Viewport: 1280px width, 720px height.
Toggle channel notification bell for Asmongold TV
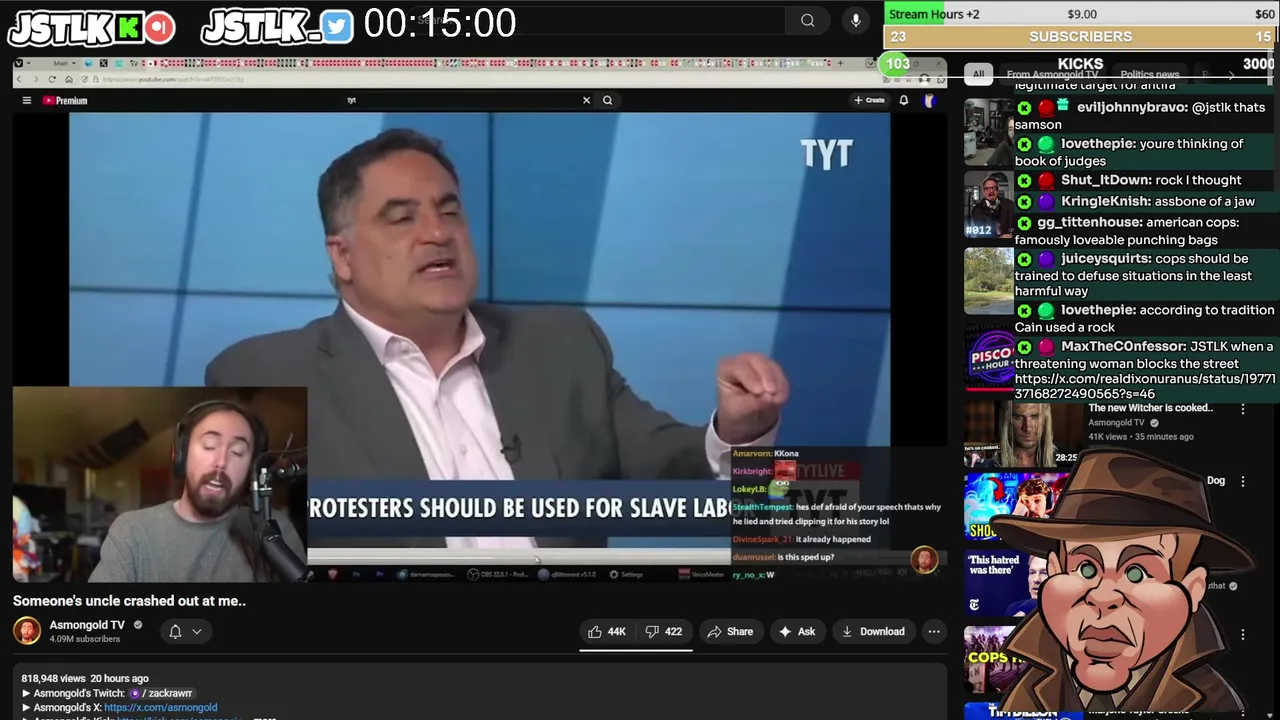pyautogui.click(x=175, y=631)
